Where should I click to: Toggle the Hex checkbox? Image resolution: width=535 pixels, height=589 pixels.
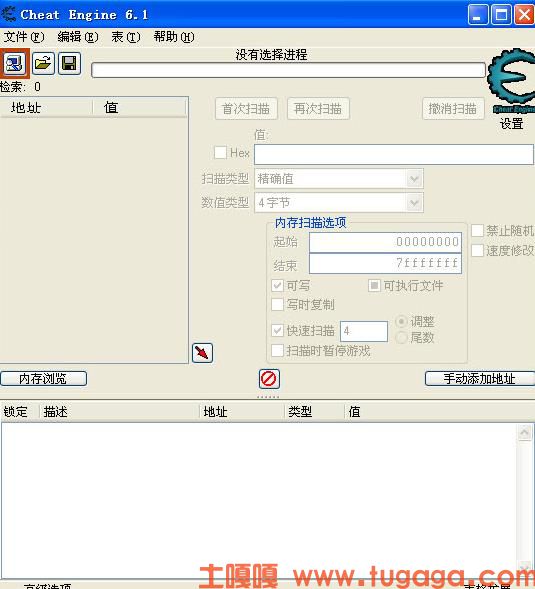coord(220,153)
